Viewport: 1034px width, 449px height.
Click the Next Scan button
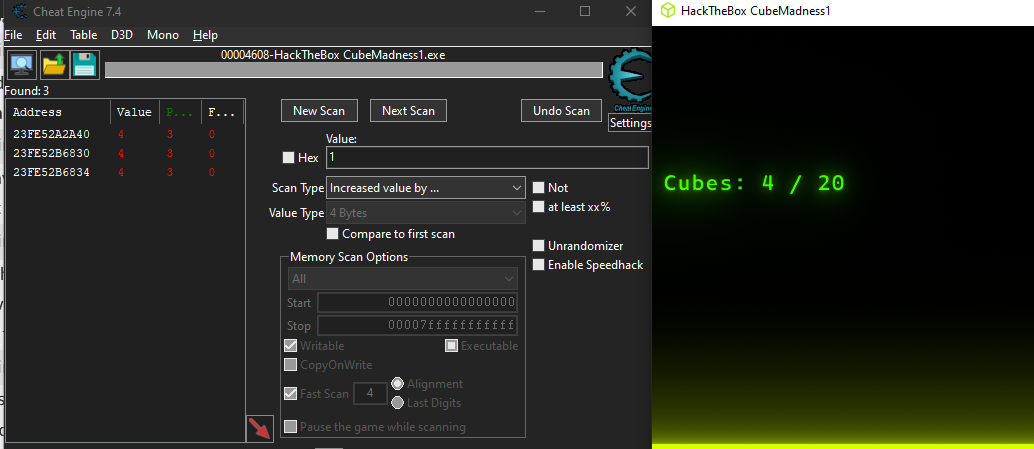pos(408,111)
